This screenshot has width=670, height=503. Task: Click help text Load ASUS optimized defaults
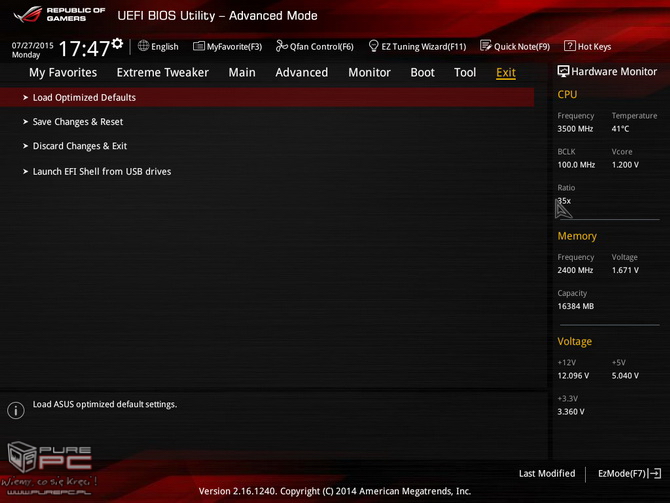105,404
